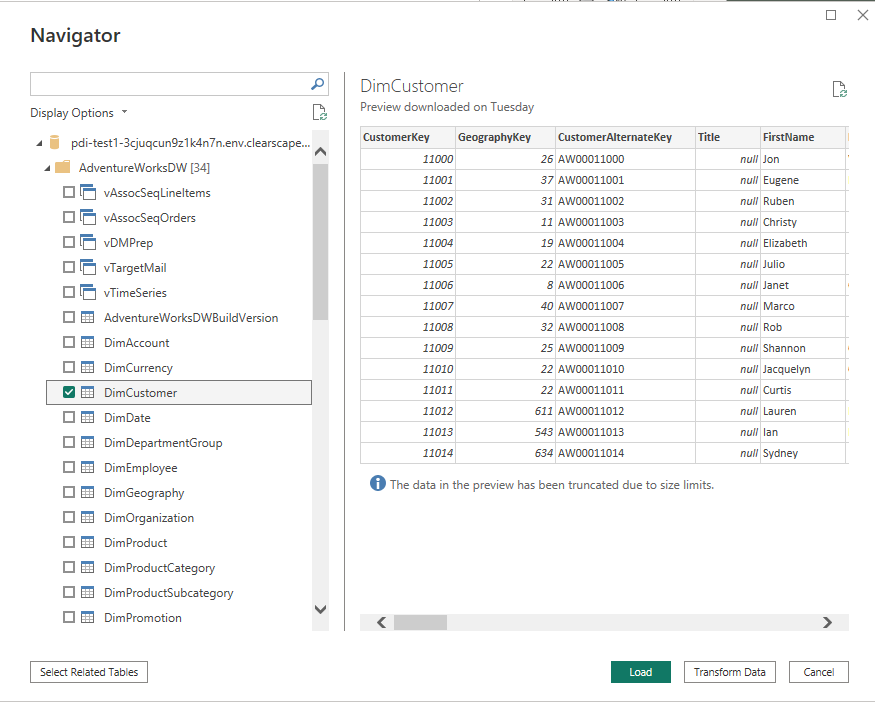Image resolution: width=875 pixels, height=702 pixels.
Task: Click the table icon beside DimGeography
Action: pyautogui.click(x=86, y=492)
